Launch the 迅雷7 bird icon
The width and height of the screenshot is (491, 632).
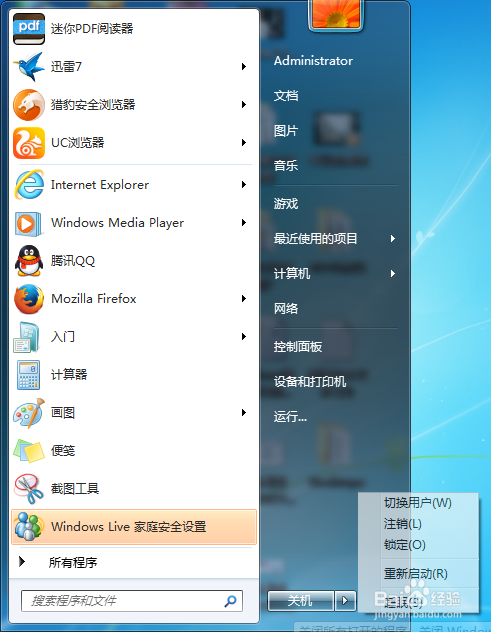click(29, 67)
